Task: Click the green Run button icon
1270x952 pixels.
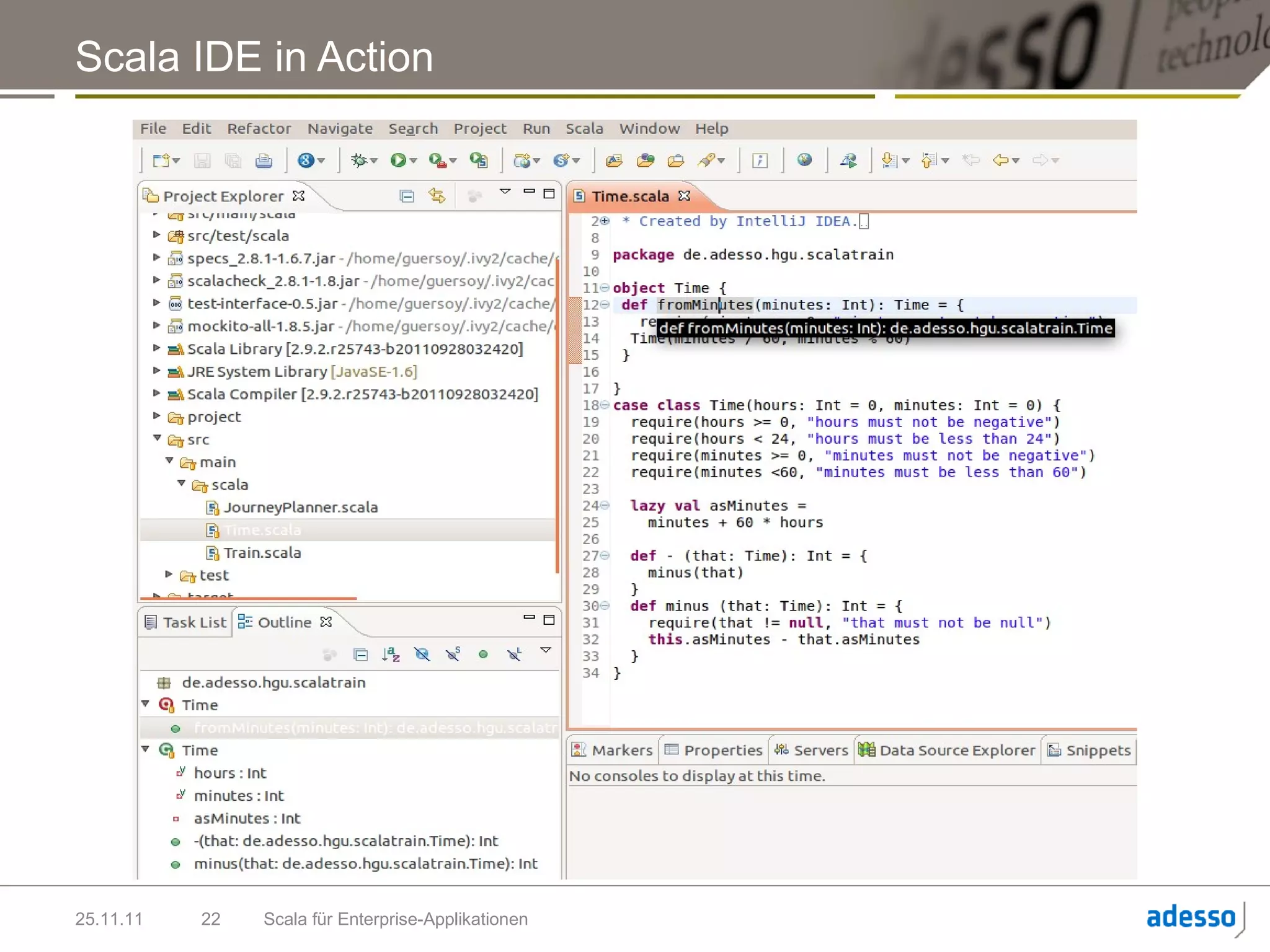Action: point(397,161)
